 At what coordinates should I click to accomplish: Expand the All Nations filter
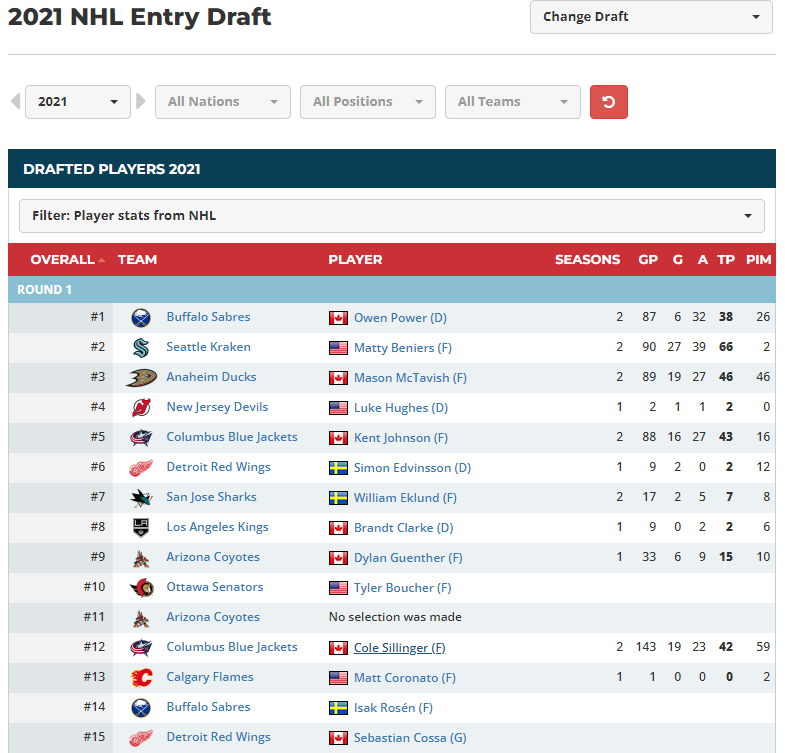point(222,102)
